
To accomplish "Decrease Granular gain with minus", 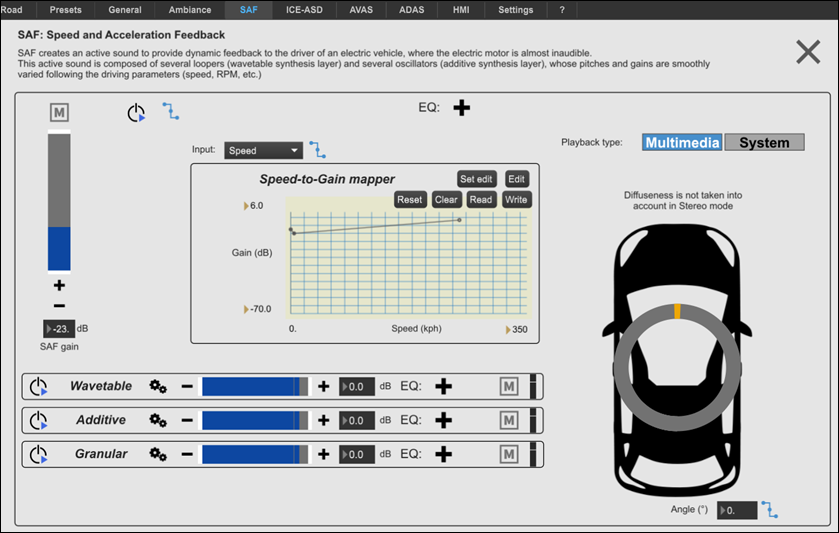I will click(x=187, y=454).
